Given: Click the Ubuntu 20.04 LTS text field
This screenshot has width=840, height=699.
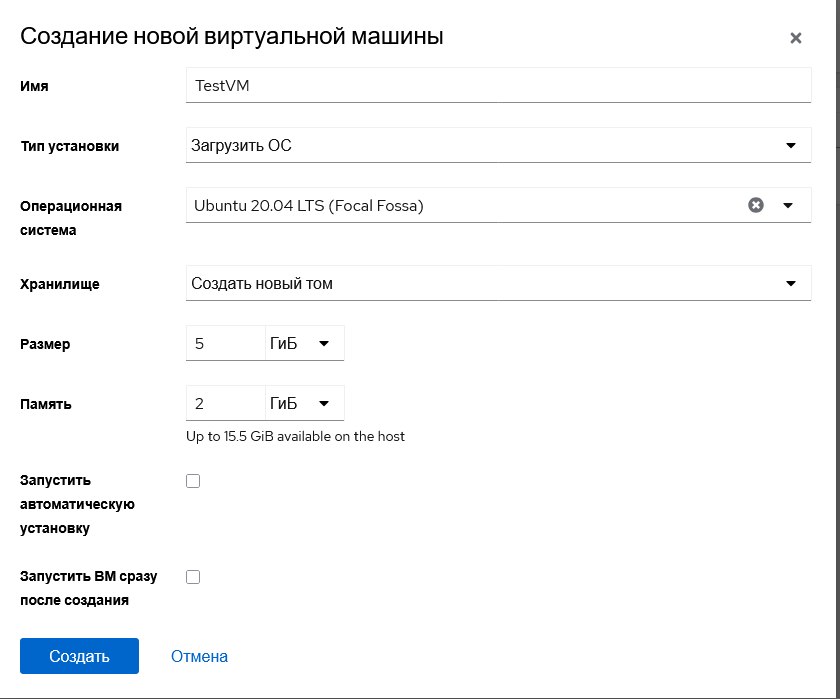Looking at the screenshot, I should pos(460,205).
